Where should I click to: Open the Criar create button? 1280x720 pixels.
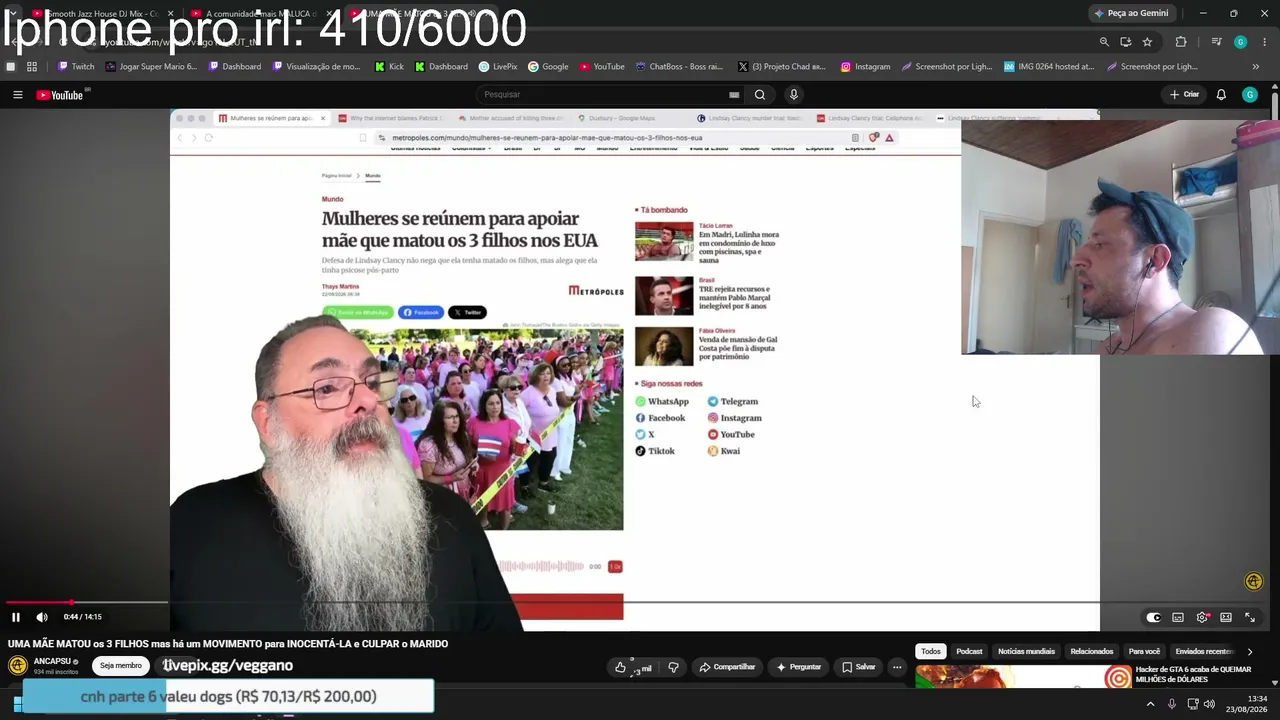pyautogui.click(x=1185, y=95)
